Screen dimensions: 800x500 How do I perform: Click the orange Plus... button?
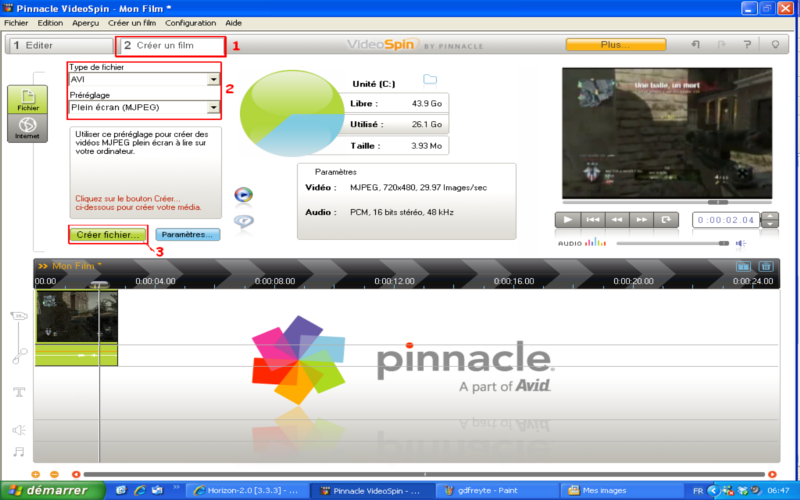(x=615, y=45)
